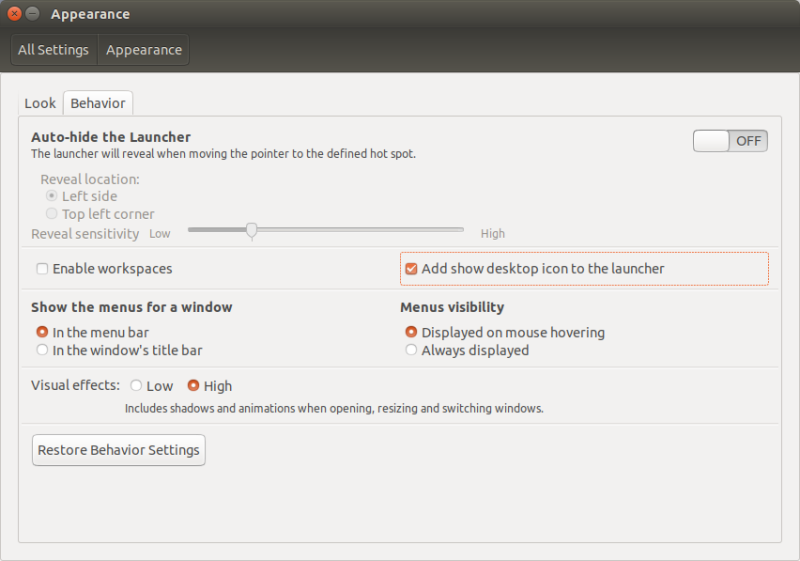Select the Behavior tab
This screenshot has width=800, height=561.
pyautogui.click(x=98, y=103)
